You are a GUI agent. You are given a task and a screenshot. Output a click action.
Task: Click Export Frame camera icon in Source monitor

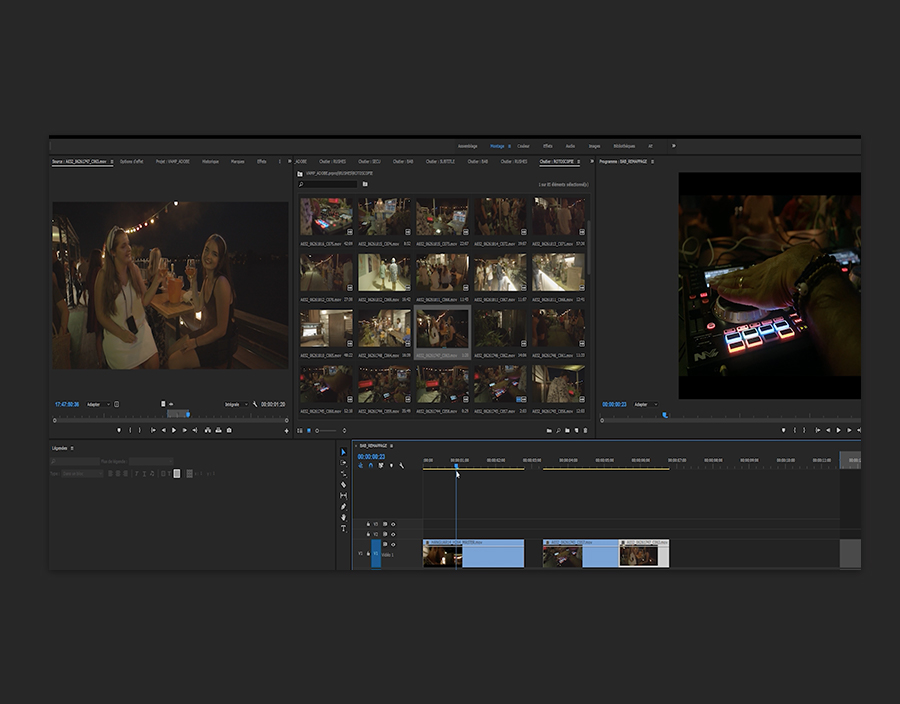point(229,430)
